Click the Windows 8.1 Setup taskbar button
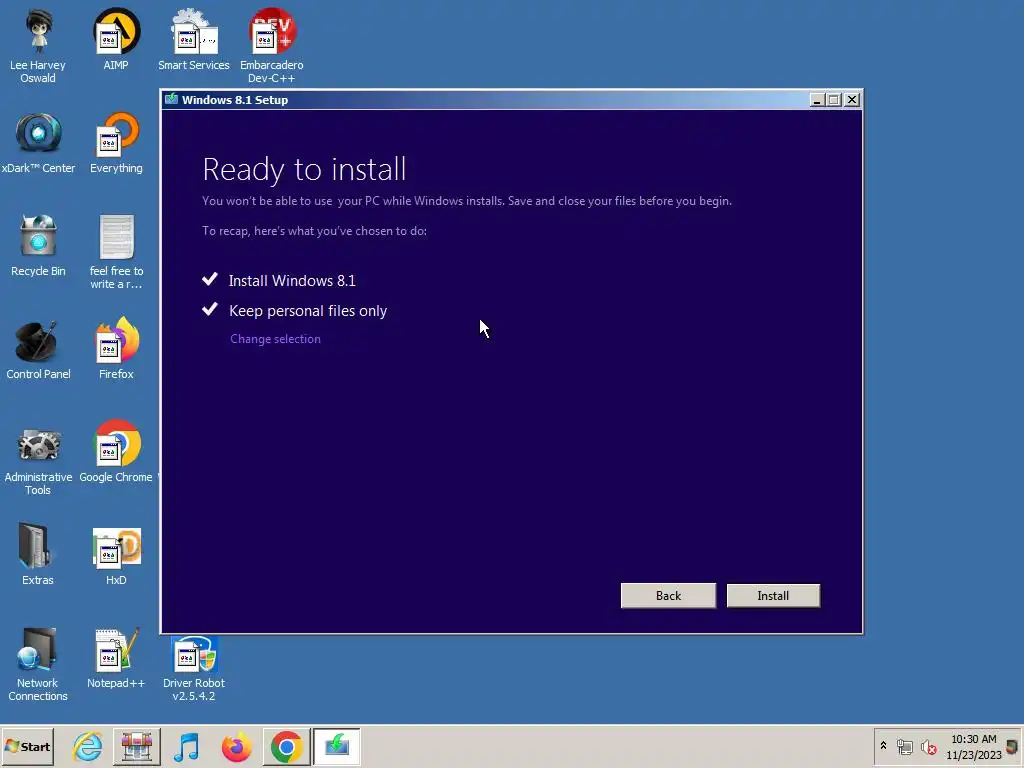 tap(336, 746)
